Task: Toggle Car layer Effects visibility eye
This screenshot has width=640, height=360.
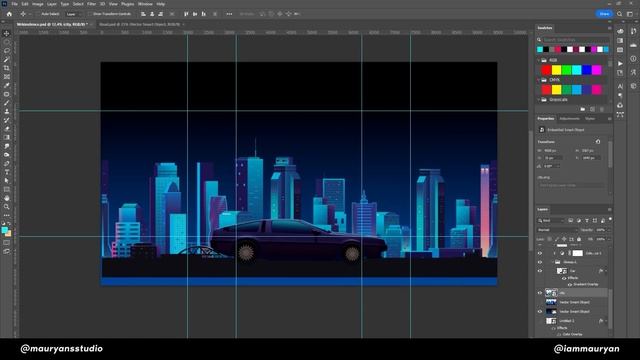Action: [564, 278]
